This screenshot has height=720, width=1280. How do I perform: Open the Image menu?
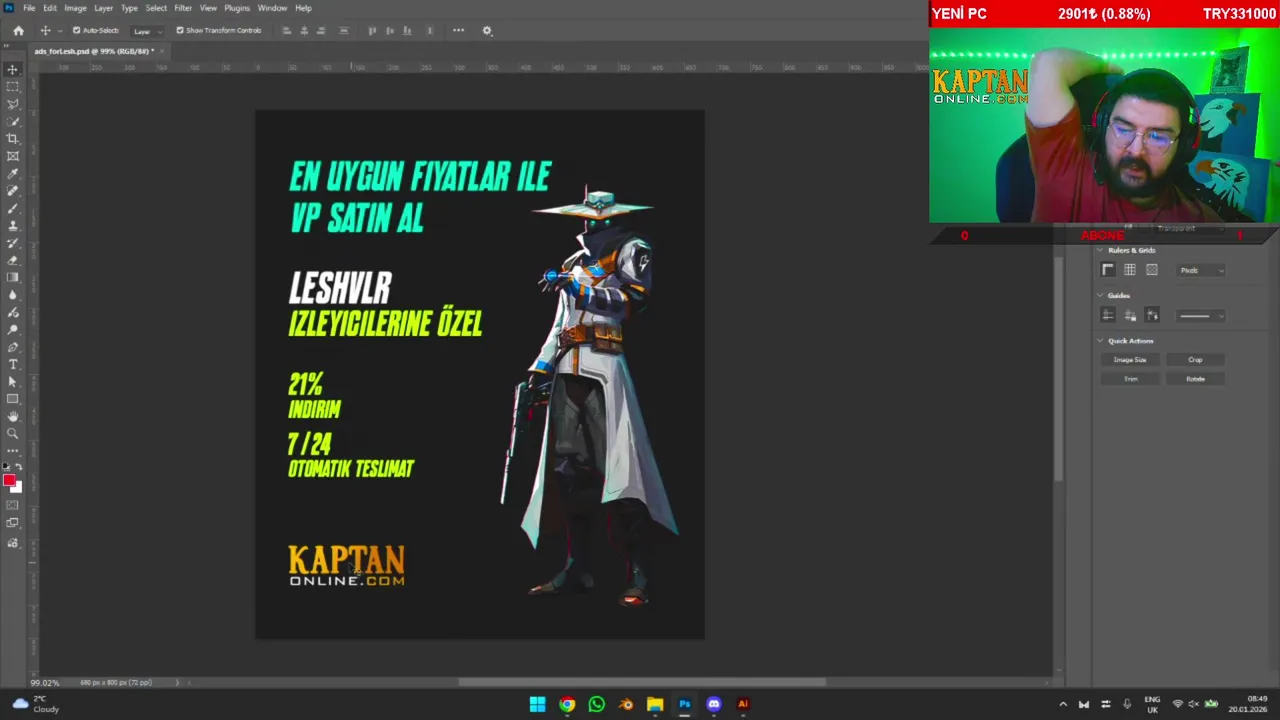75,8
